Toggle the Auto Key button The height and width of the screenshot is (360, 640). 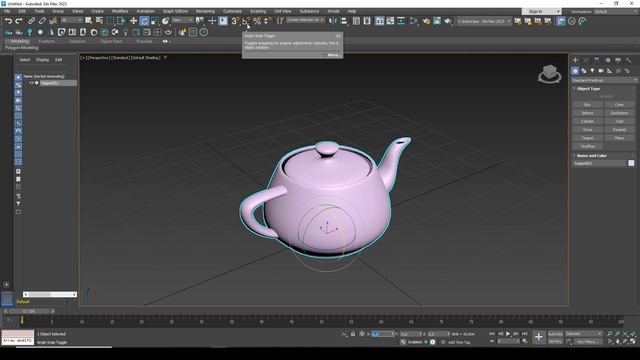(555, 334)
